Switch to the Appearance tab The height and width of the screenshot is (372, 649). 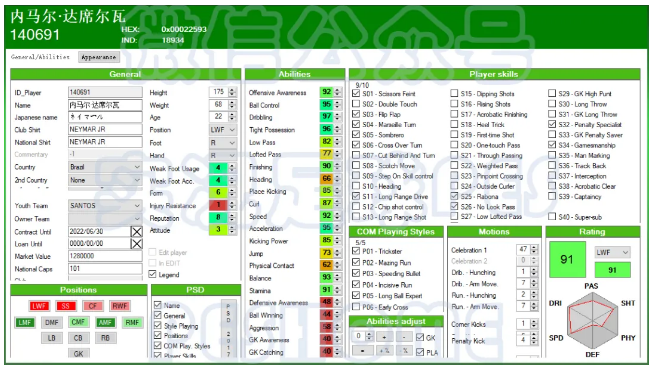99,57
